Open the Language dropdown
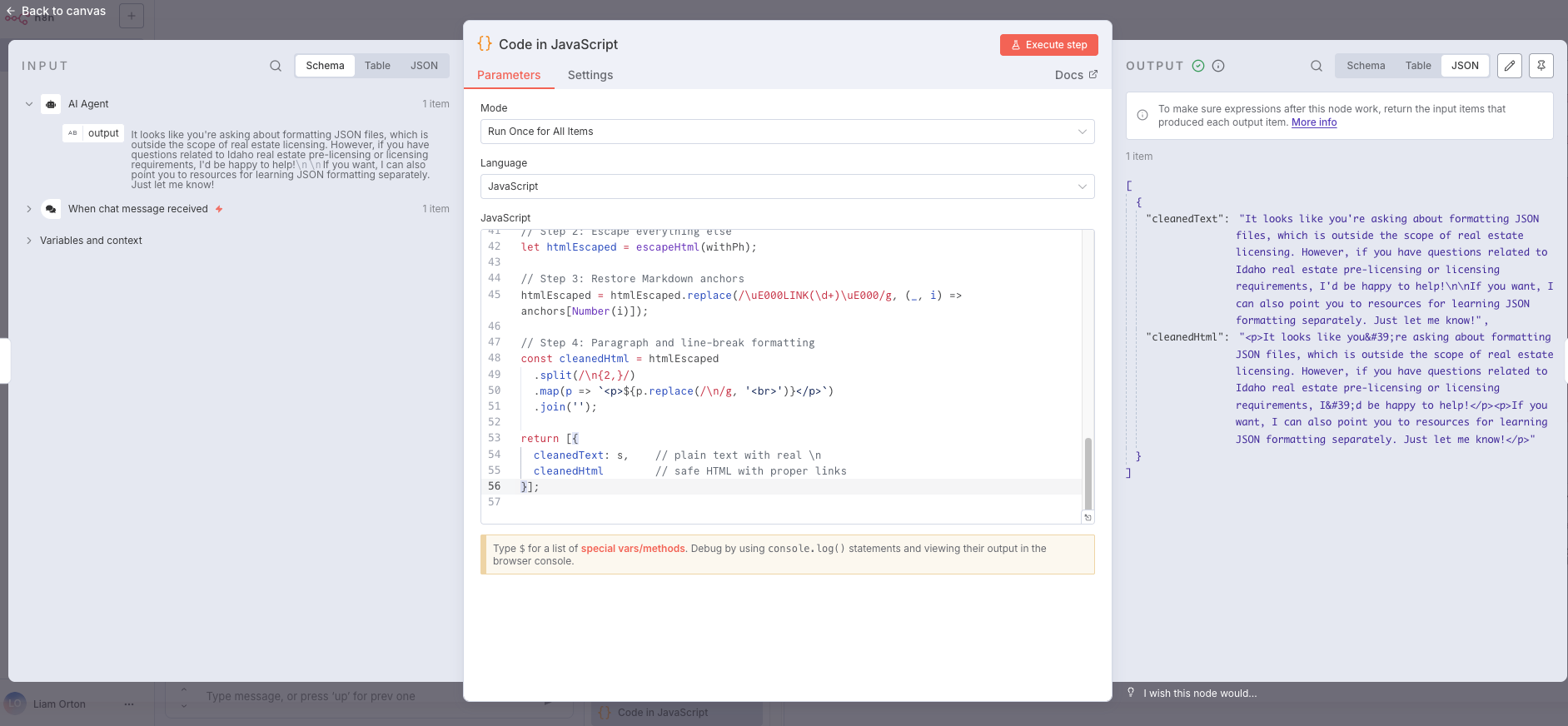Image resolution: width=1568 pixels, height=726 pixels. pos(787,186)
